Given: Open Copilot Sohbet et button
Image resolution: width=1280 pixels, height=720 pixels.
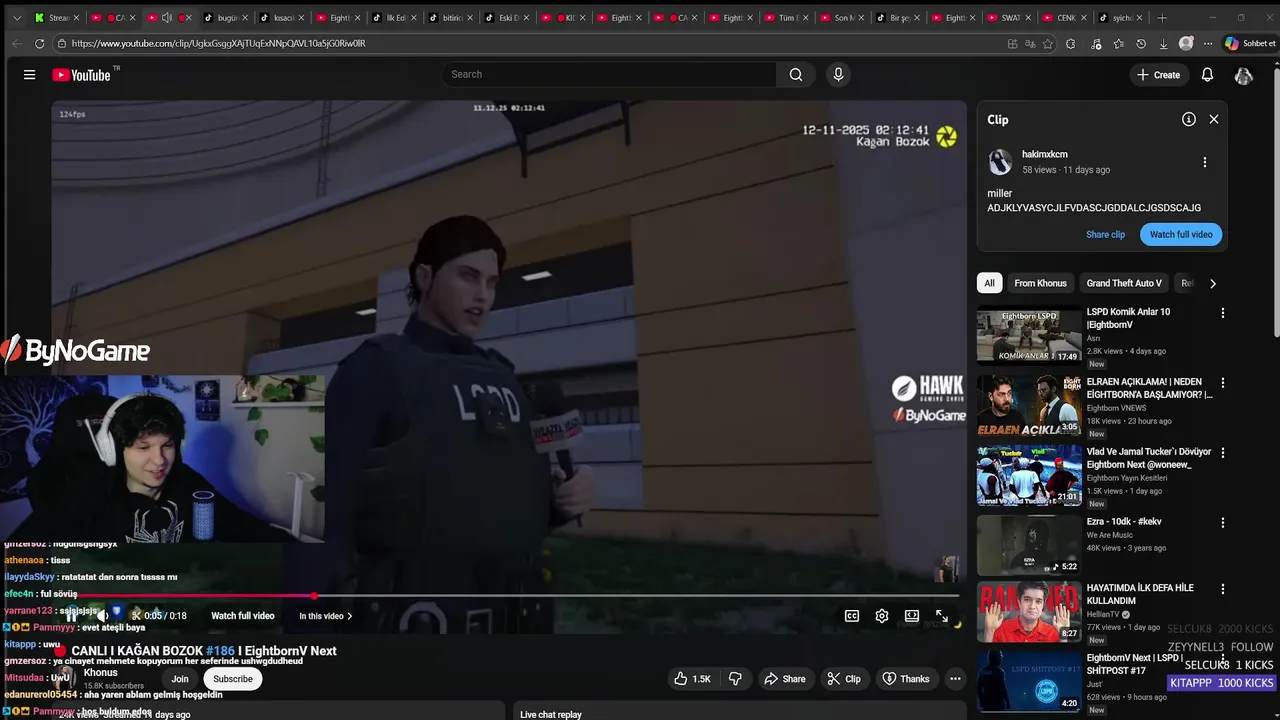Looking at the screenshot, I should pos(1250,44).
